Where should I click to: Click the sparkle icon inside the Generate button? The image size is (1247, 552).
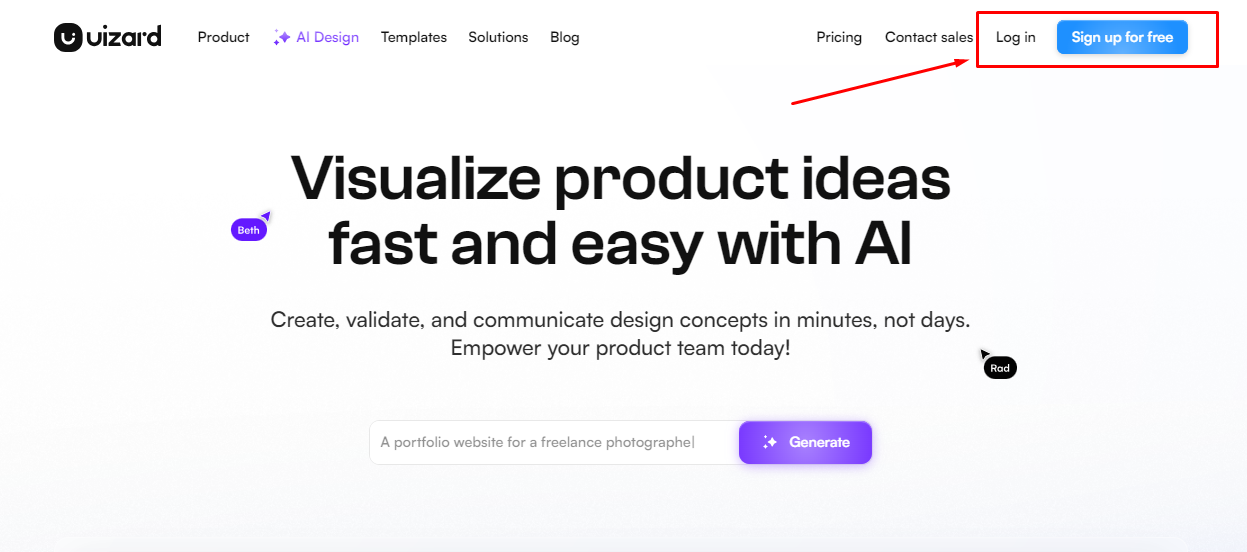point(770,442)
